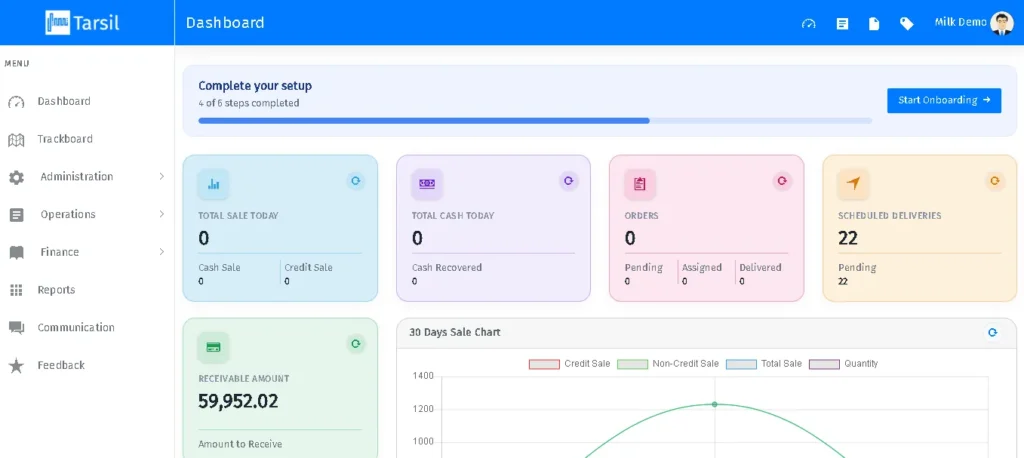Click the Communication chat icon

pos(16,328)
